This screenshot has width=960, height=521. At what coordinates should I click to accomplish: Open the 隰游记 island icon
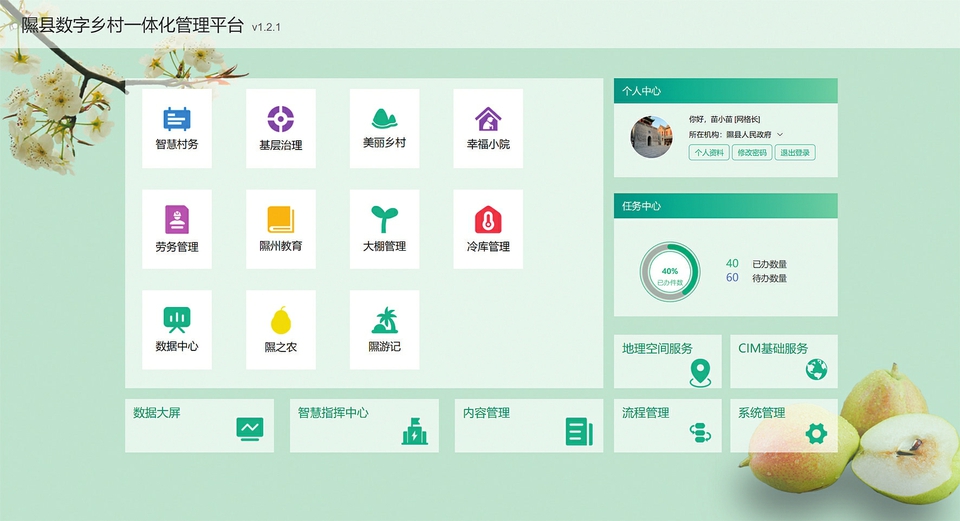(384, 321)
